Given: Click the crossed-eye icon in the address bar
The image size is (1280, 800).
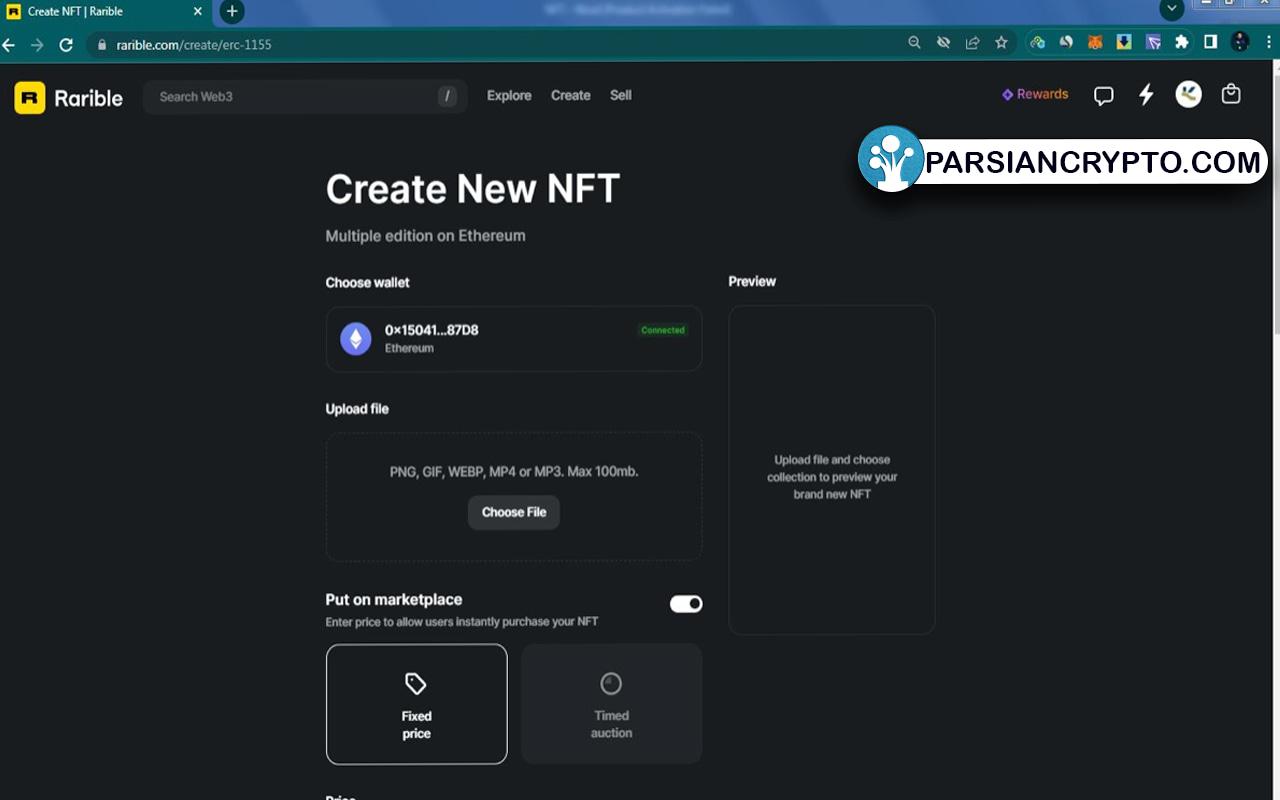Looking at the screenshot, I should 943,43.
